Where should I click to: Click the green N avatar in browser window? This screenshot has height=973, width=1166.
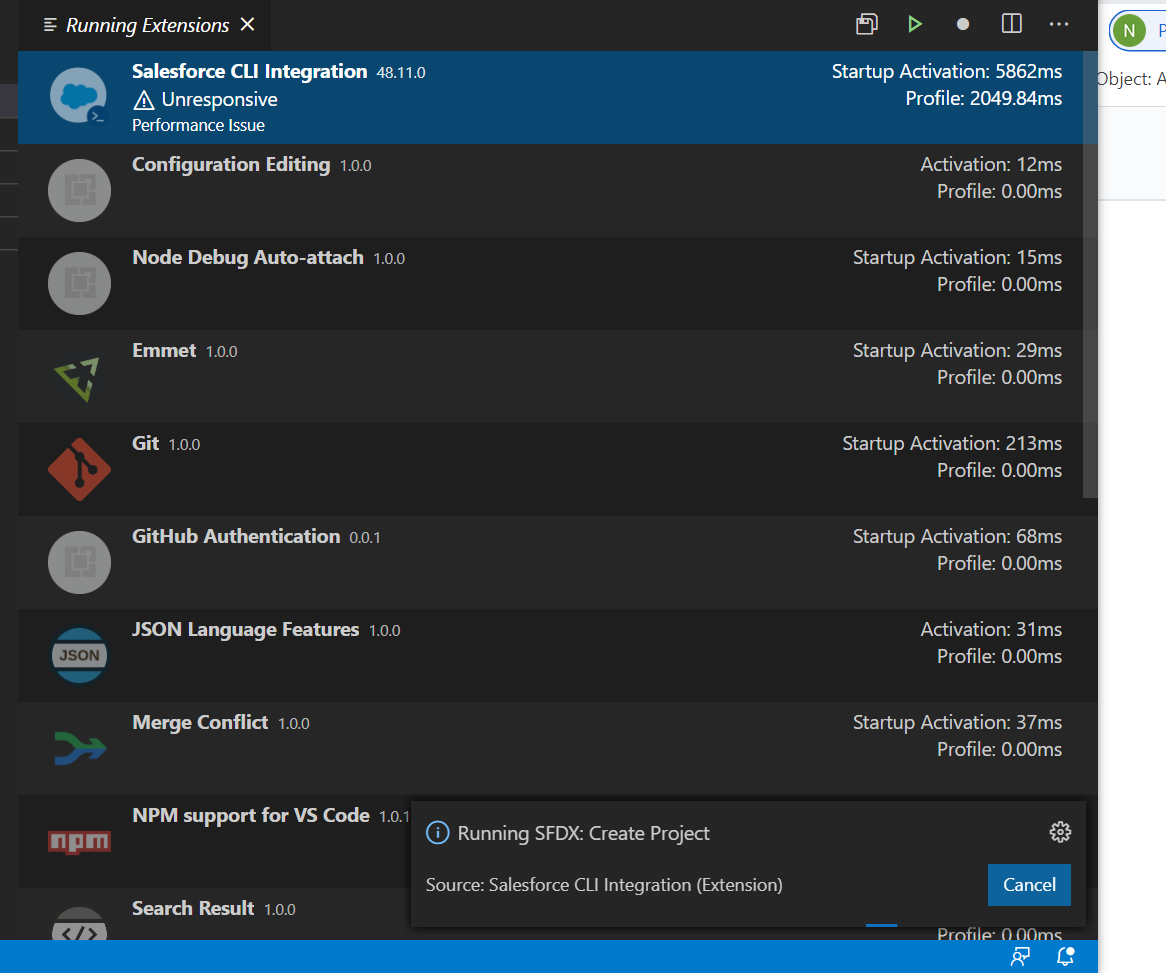1129,30
